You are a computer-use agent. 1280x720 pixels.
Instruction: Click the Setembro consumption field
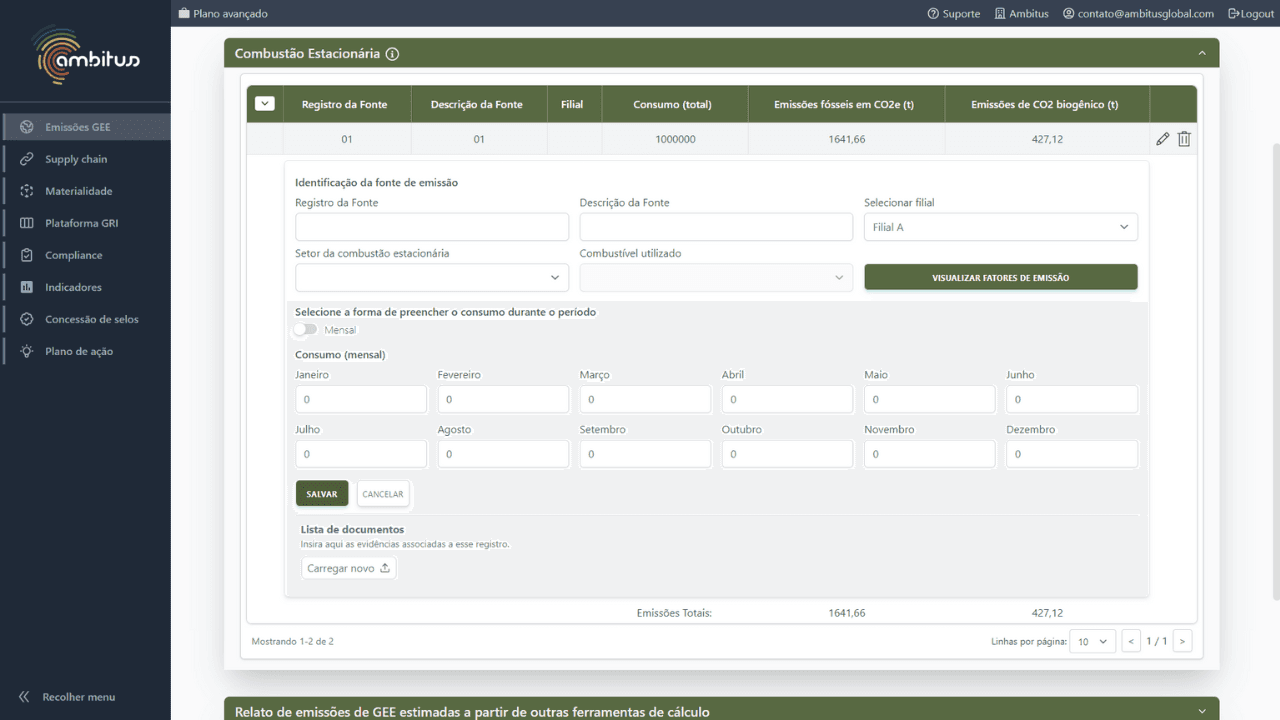click(645, 454)
